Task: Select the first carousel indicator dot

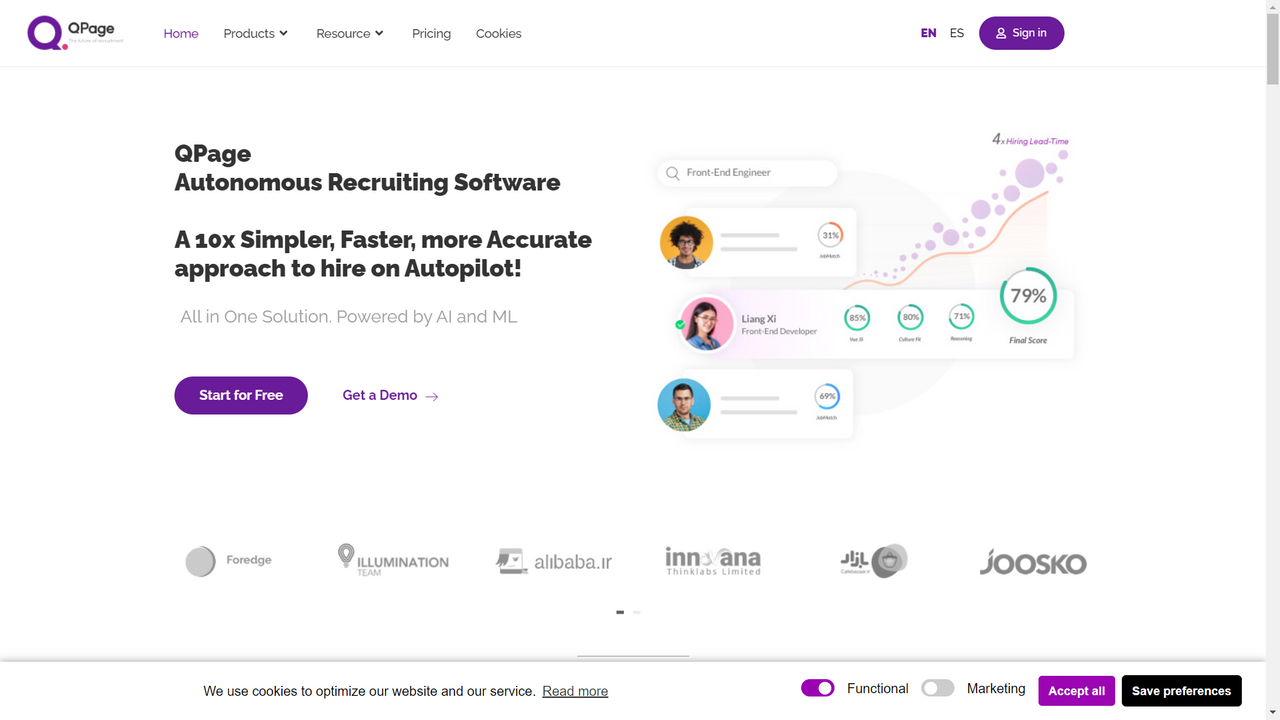Action: pyautogui.click(x=620, y=612)
